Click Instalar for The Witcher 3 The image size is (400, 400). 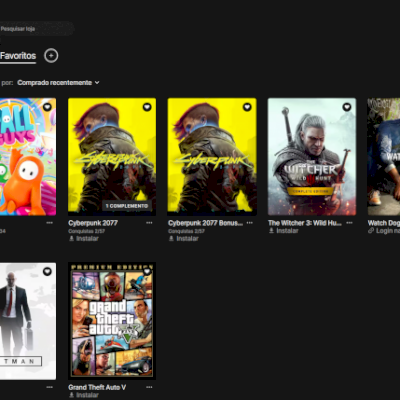point(283,231)
